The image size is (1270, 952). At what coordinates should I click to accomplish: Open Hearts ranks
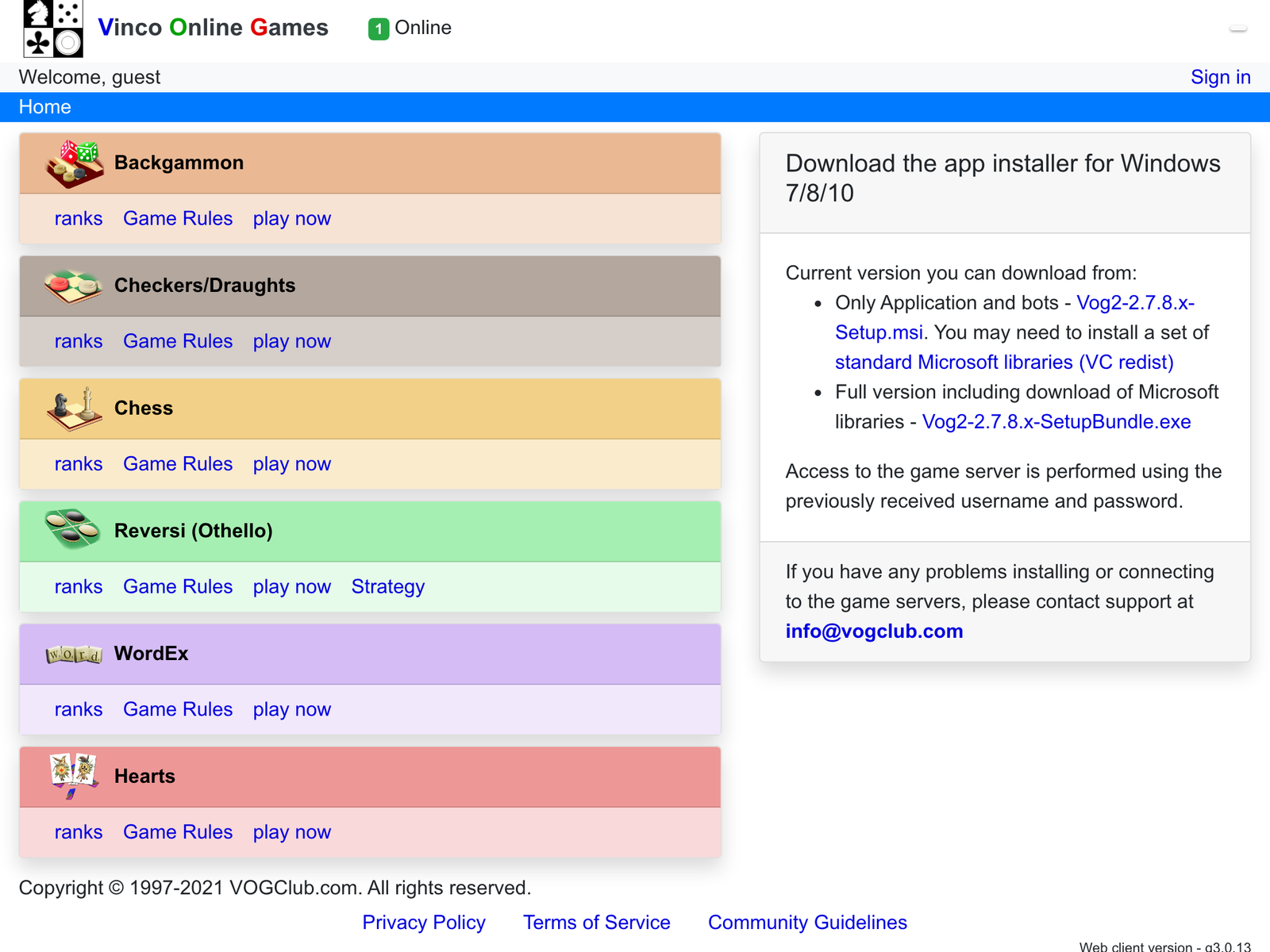(x=79, y=832)
